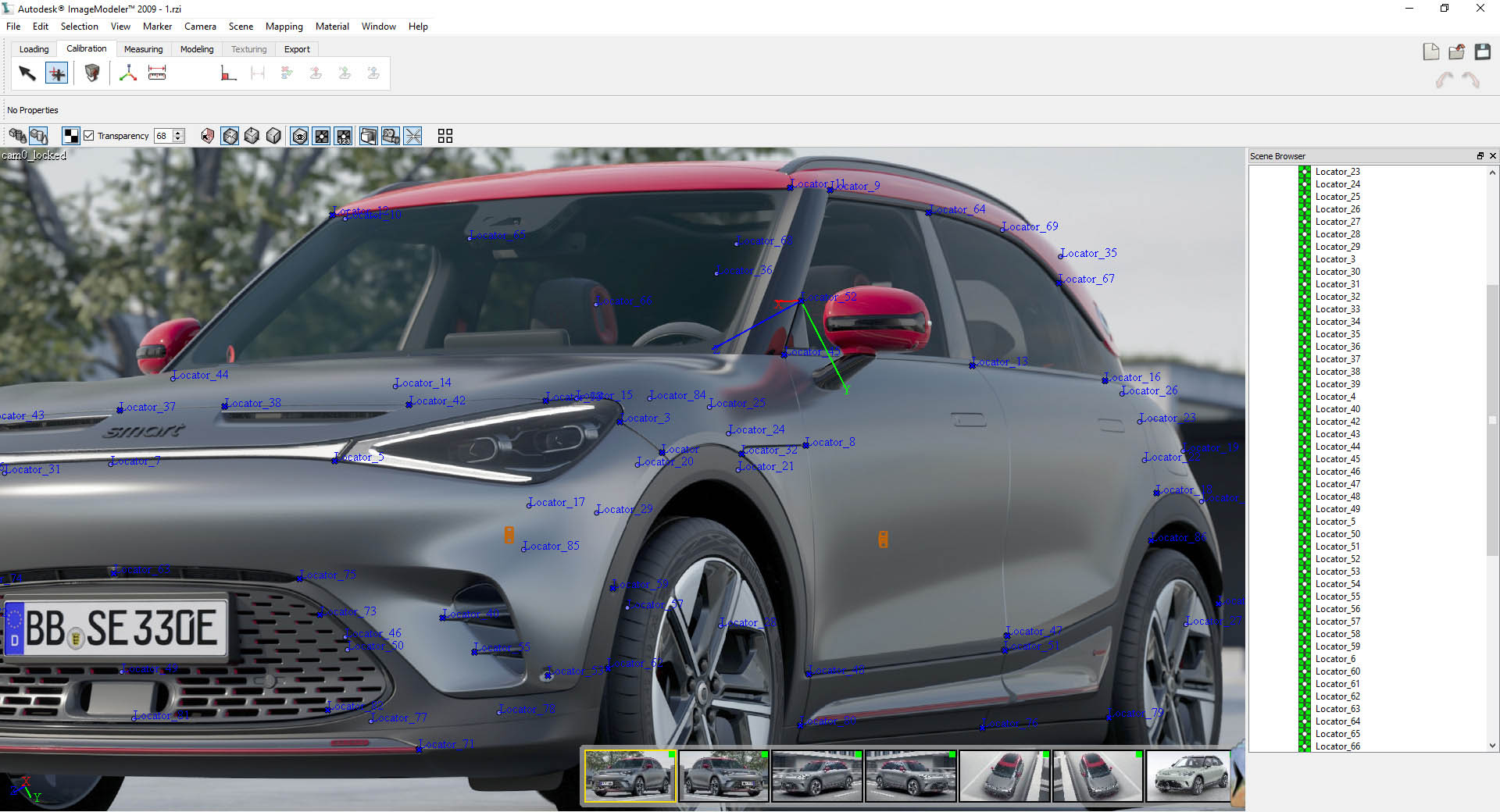The width and height of the screenshot is (1500, 812).
Task: Select Locator_42 in Scene Browser
Action: click(1337, 422)
